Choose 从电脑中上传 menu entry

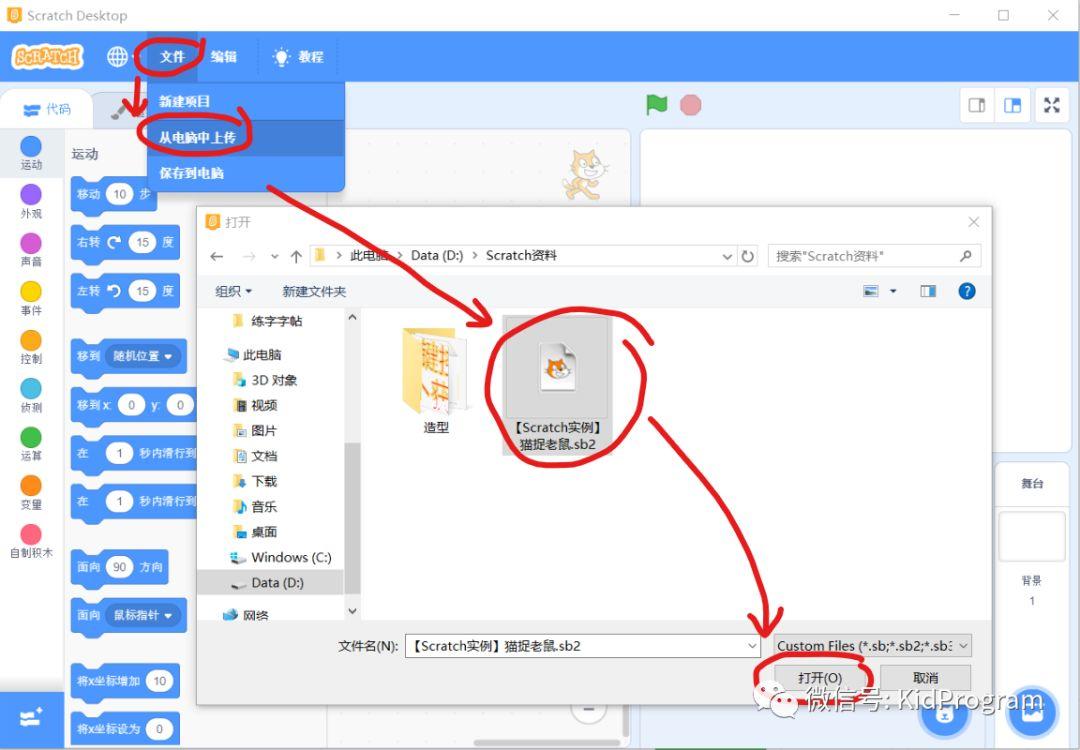[246, 138]
